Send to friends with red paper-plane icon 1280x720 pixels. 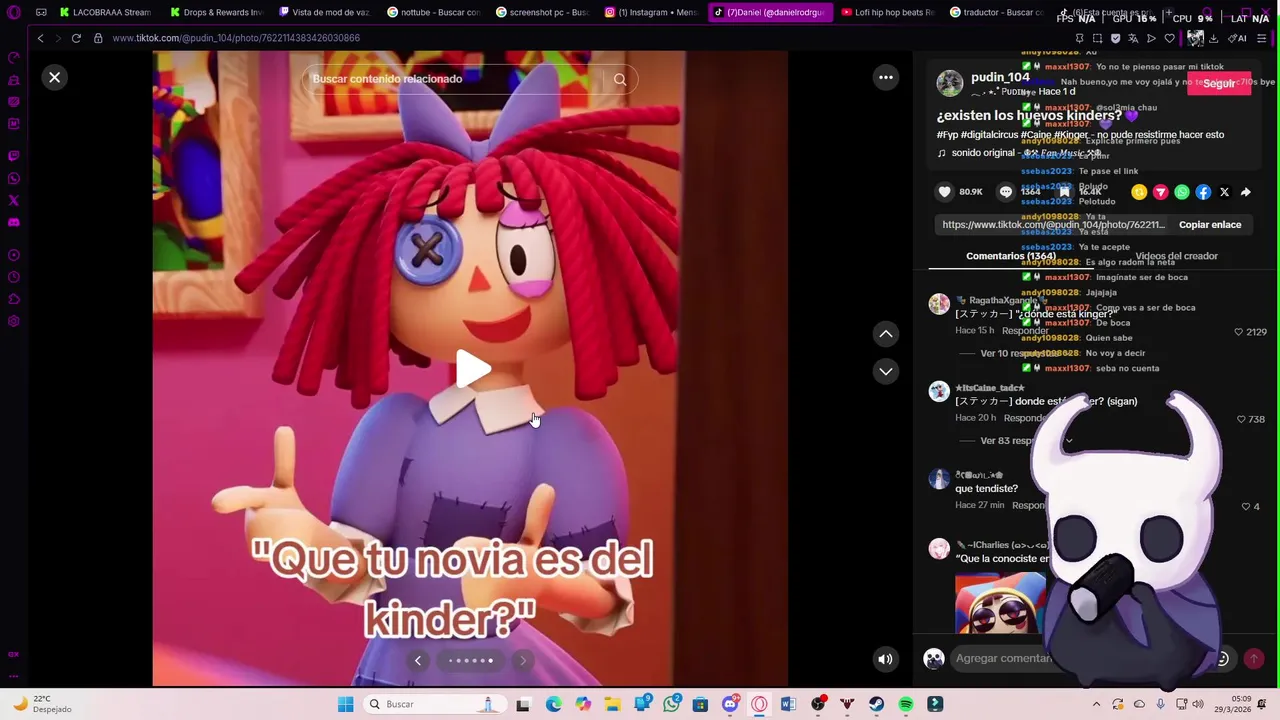click(x=1160, y=192)
